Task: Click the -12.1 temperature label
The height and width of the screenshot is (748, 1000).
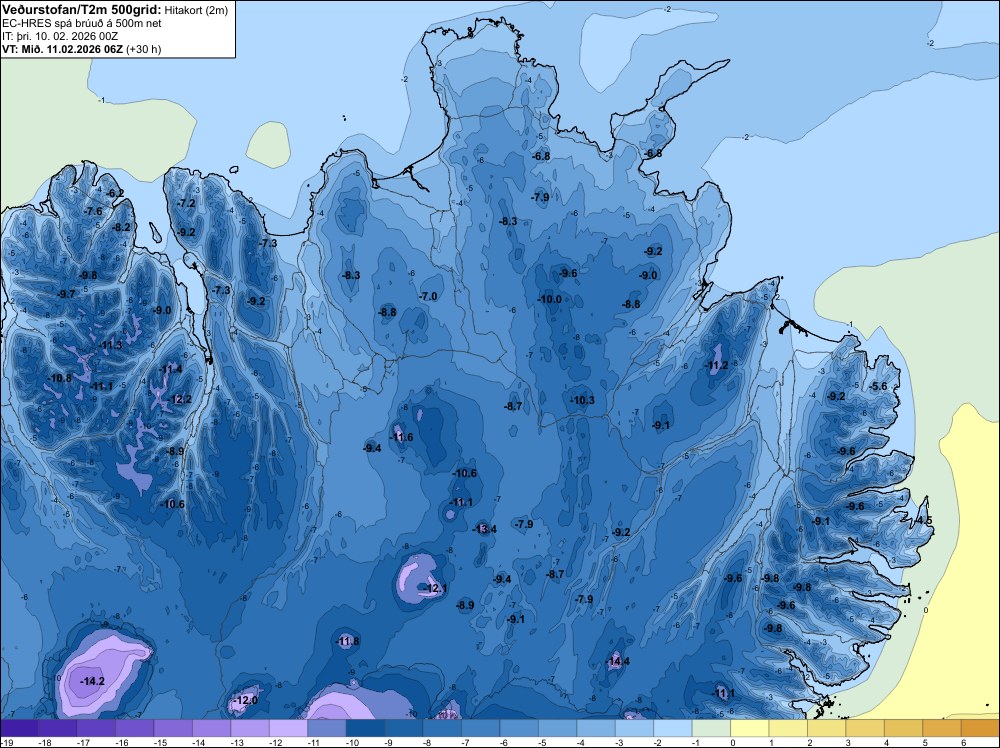Action: click(435, 588)
